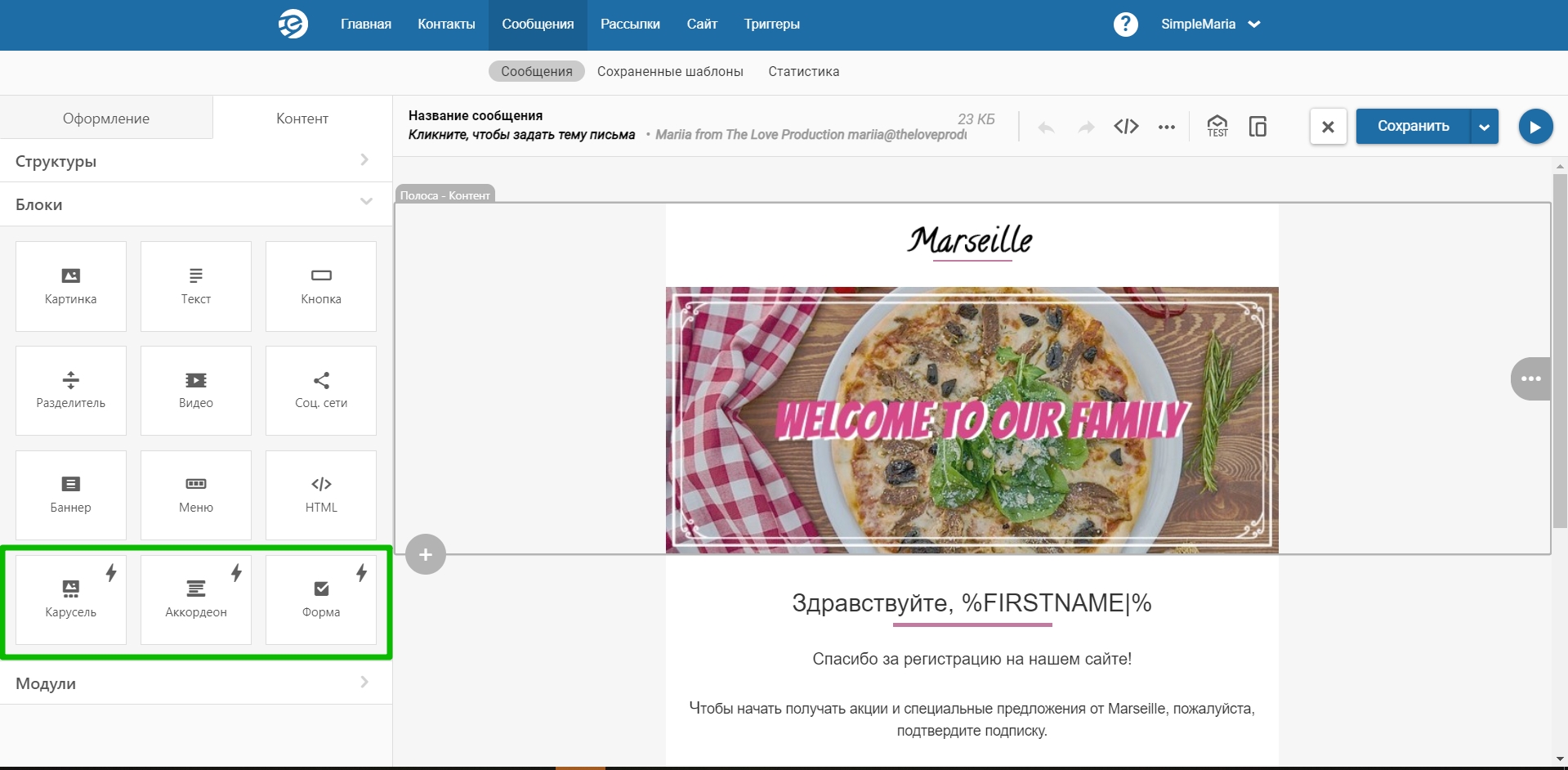Open the Сохранить dropdown arrow
1568x770 pixels.
pyautogui.click(x=1484, y=127)
